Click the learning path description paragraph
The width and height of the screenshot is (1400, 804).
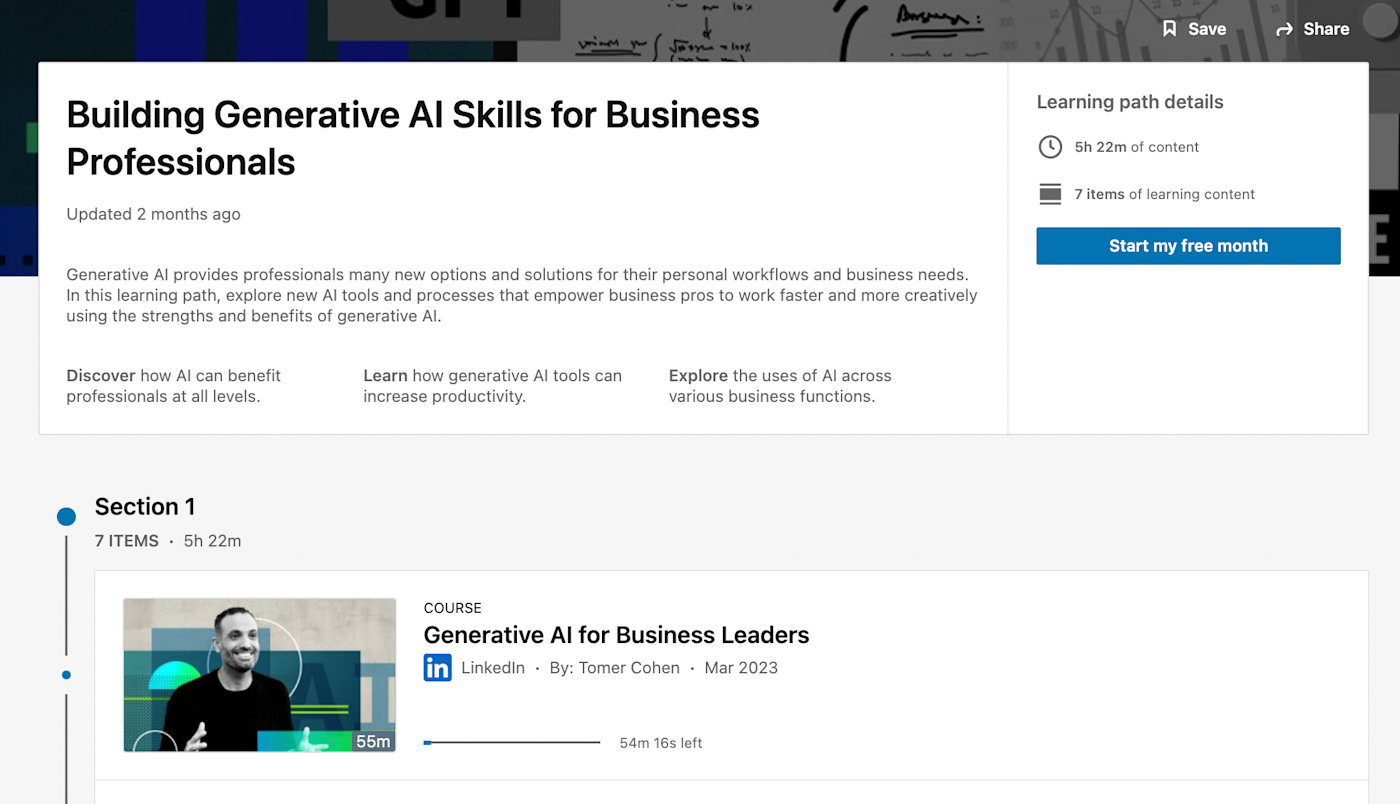(522, 295)
